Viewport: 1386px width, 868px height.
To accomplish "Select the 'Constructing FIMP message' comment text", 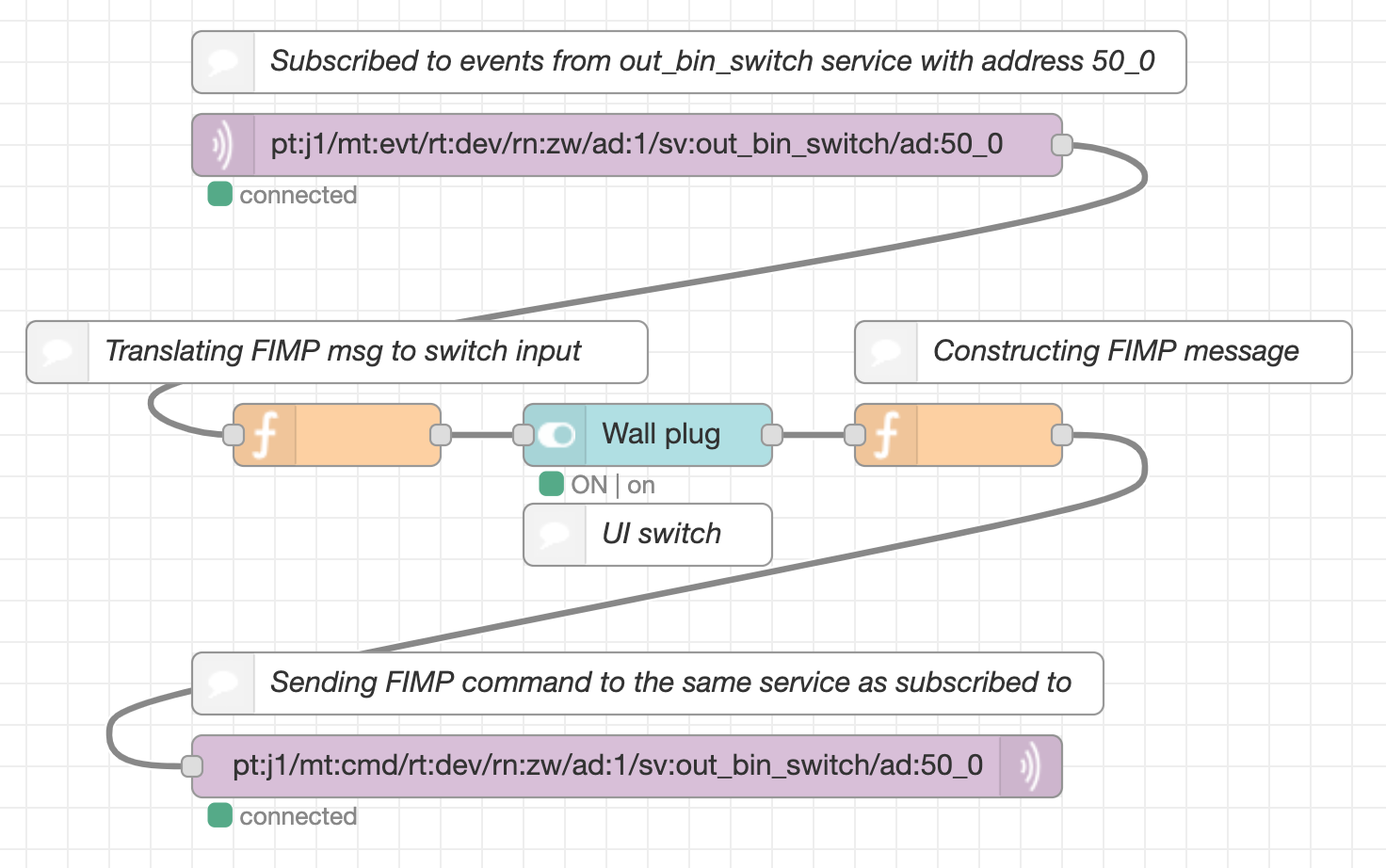I will tap(1116, 351).
